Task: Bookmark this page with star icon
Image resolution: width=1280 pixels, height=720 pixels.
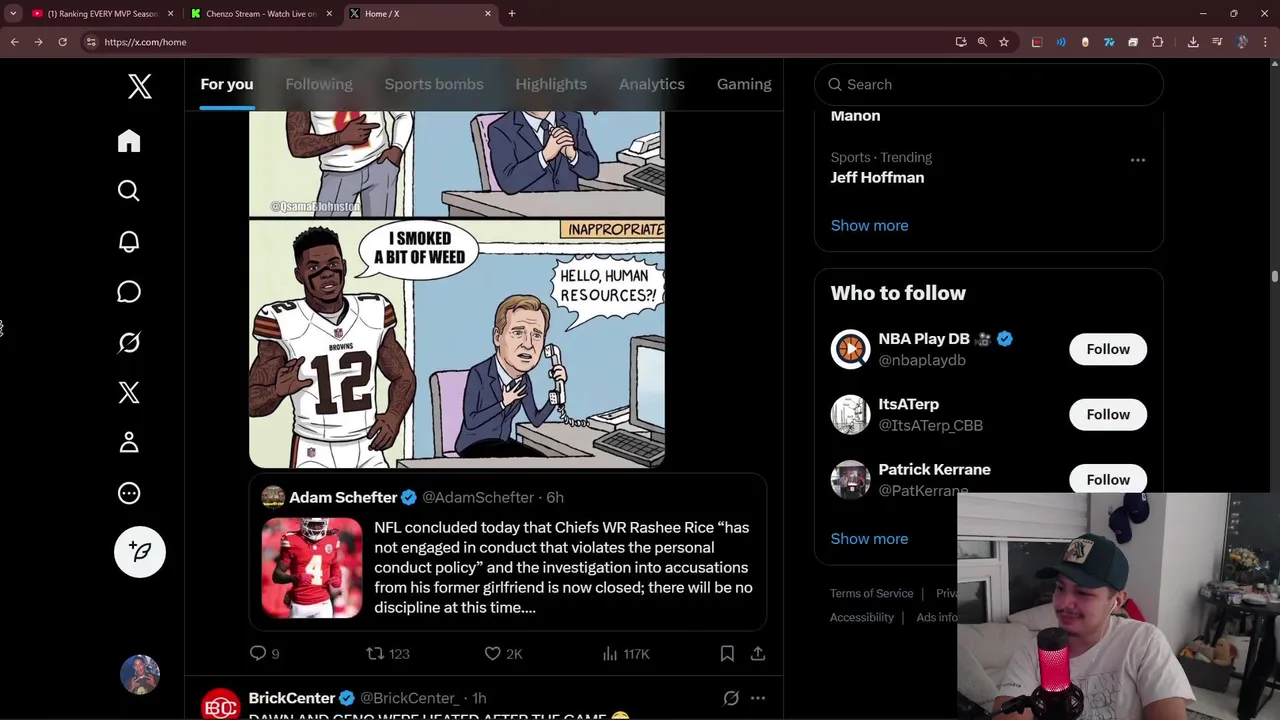Action: coord(1004,42)
